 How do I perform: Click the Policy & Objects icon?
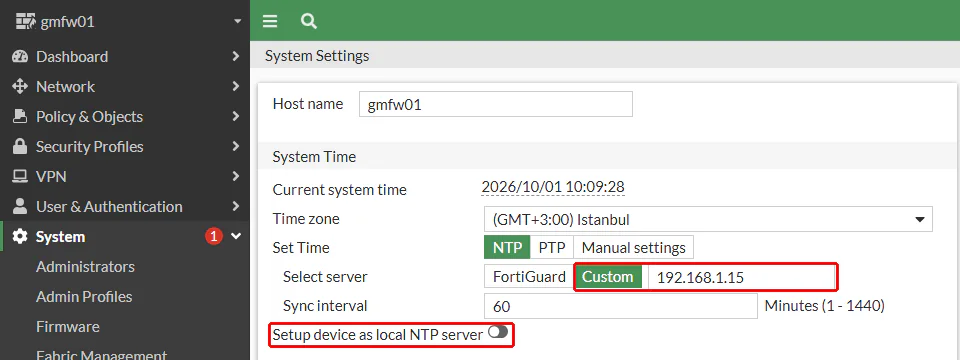point(20,116)
